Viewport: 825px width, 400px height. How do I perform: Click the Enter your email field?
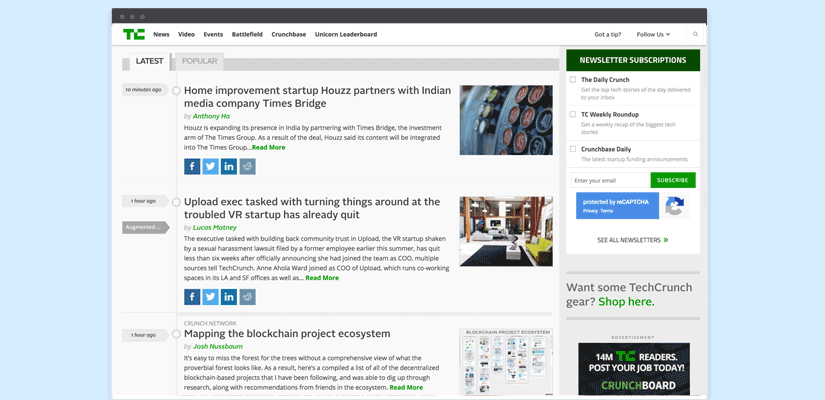[x=610, y=180]
